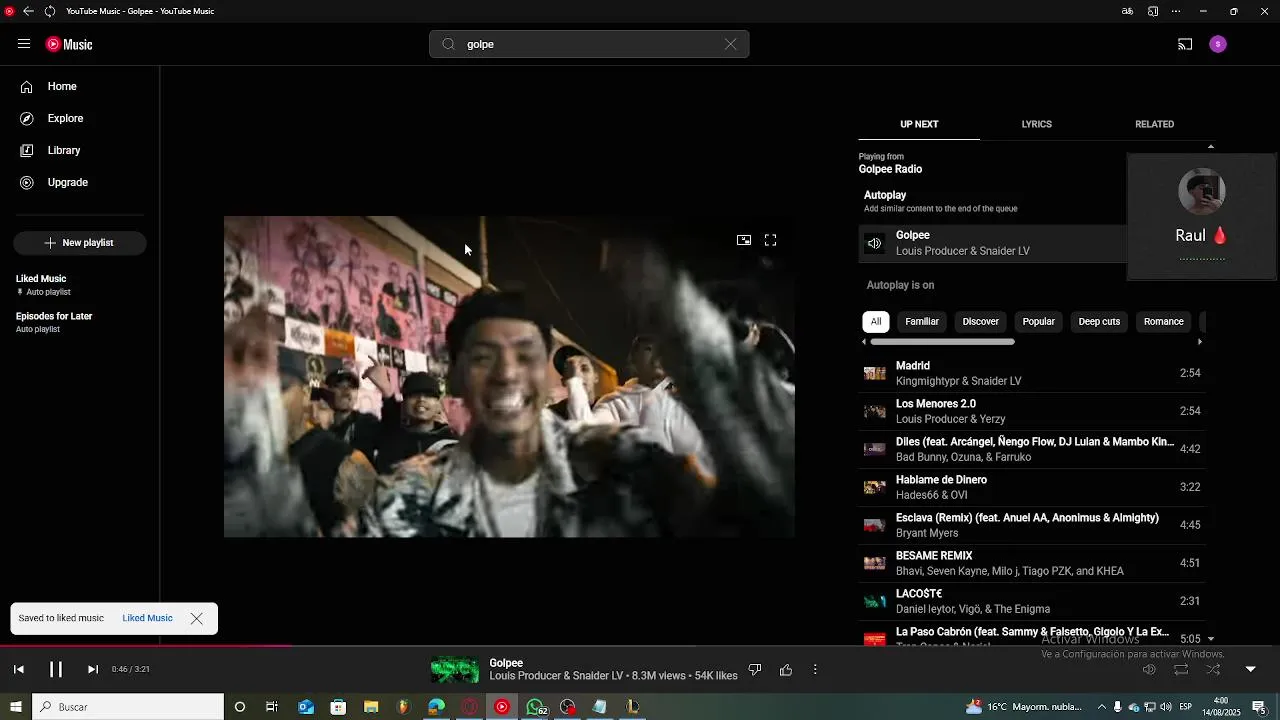This screenshot has width=1280, height=720.
Task: Collapse the player page with the down arrow
Action: (x=1250, y=669)
